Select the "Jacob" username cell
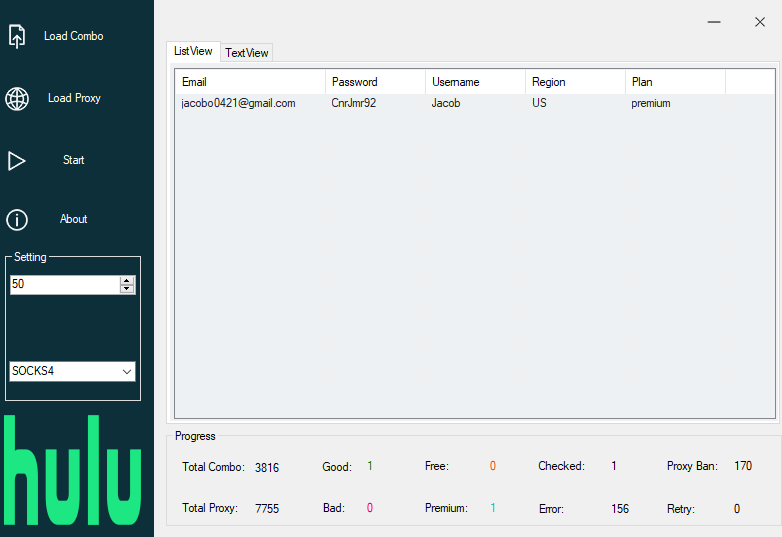 click(446, 103)
